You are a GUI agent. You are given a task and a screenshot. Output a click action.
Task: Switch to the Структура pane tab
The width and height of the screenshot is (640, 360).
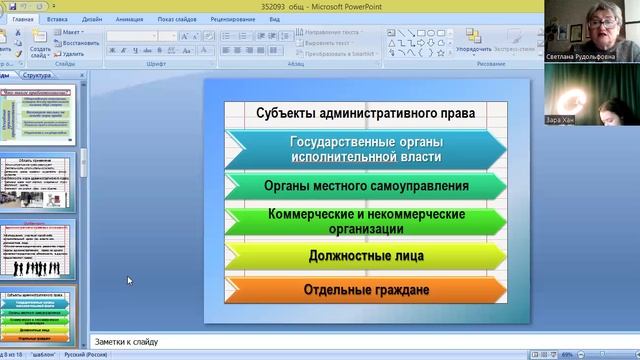[37, 75]
